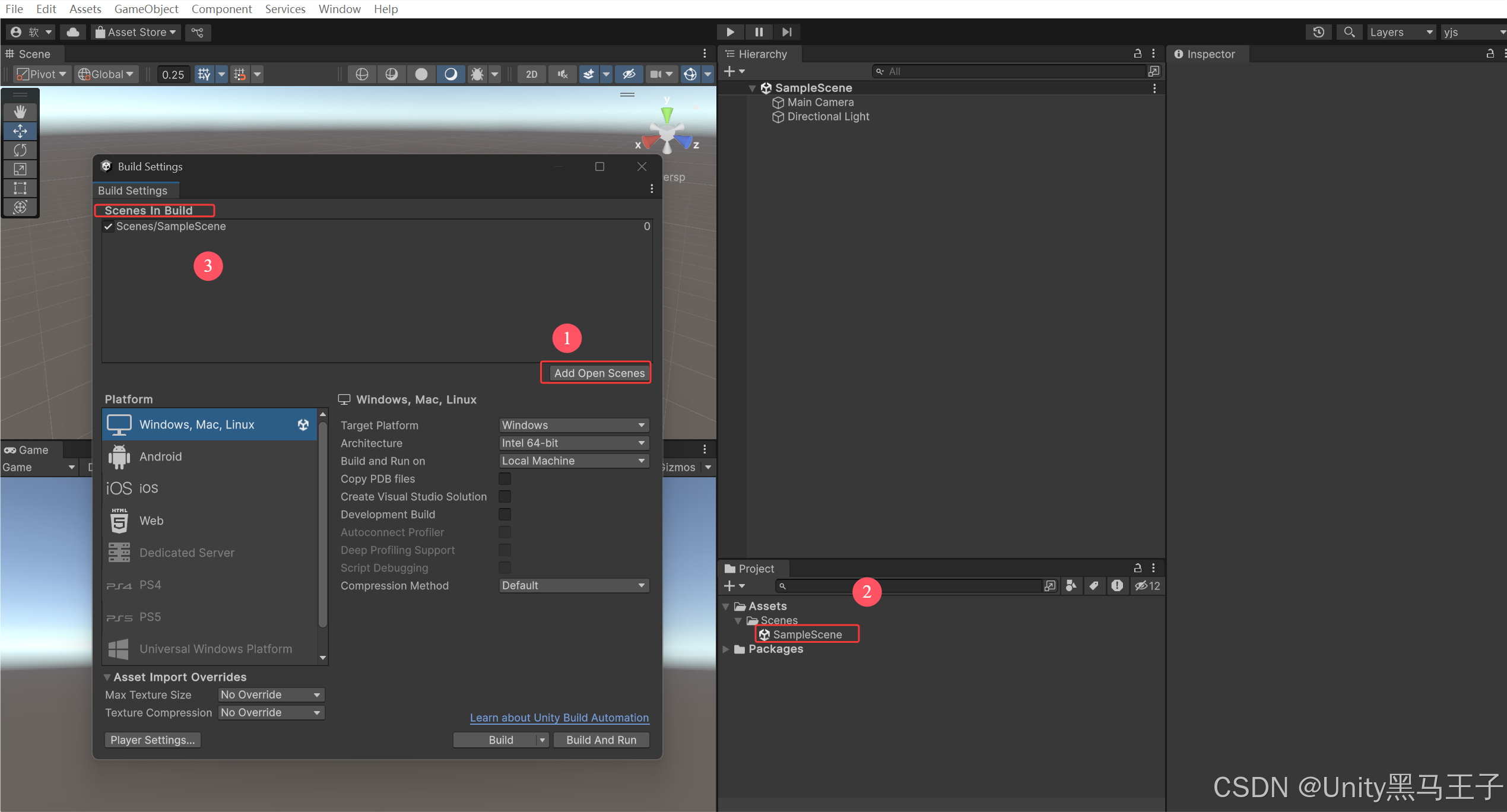The image size is (1507, 812).
Task: Open the Compression Method dropdown
Action: (x=573, y=585)
